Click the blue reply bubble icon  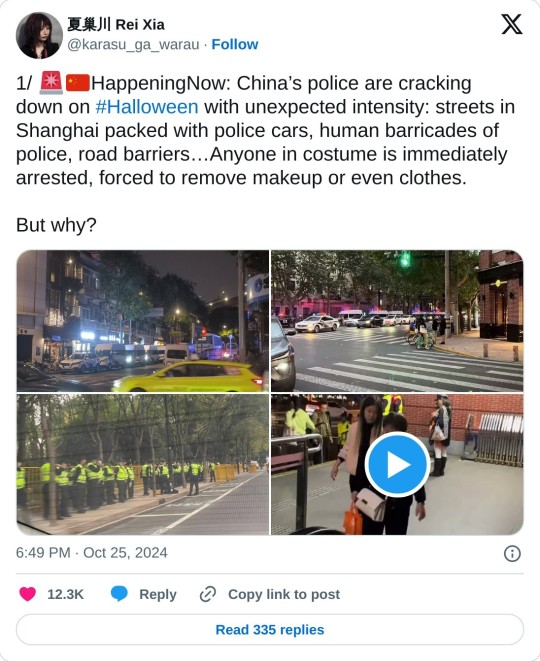[119, 594]
